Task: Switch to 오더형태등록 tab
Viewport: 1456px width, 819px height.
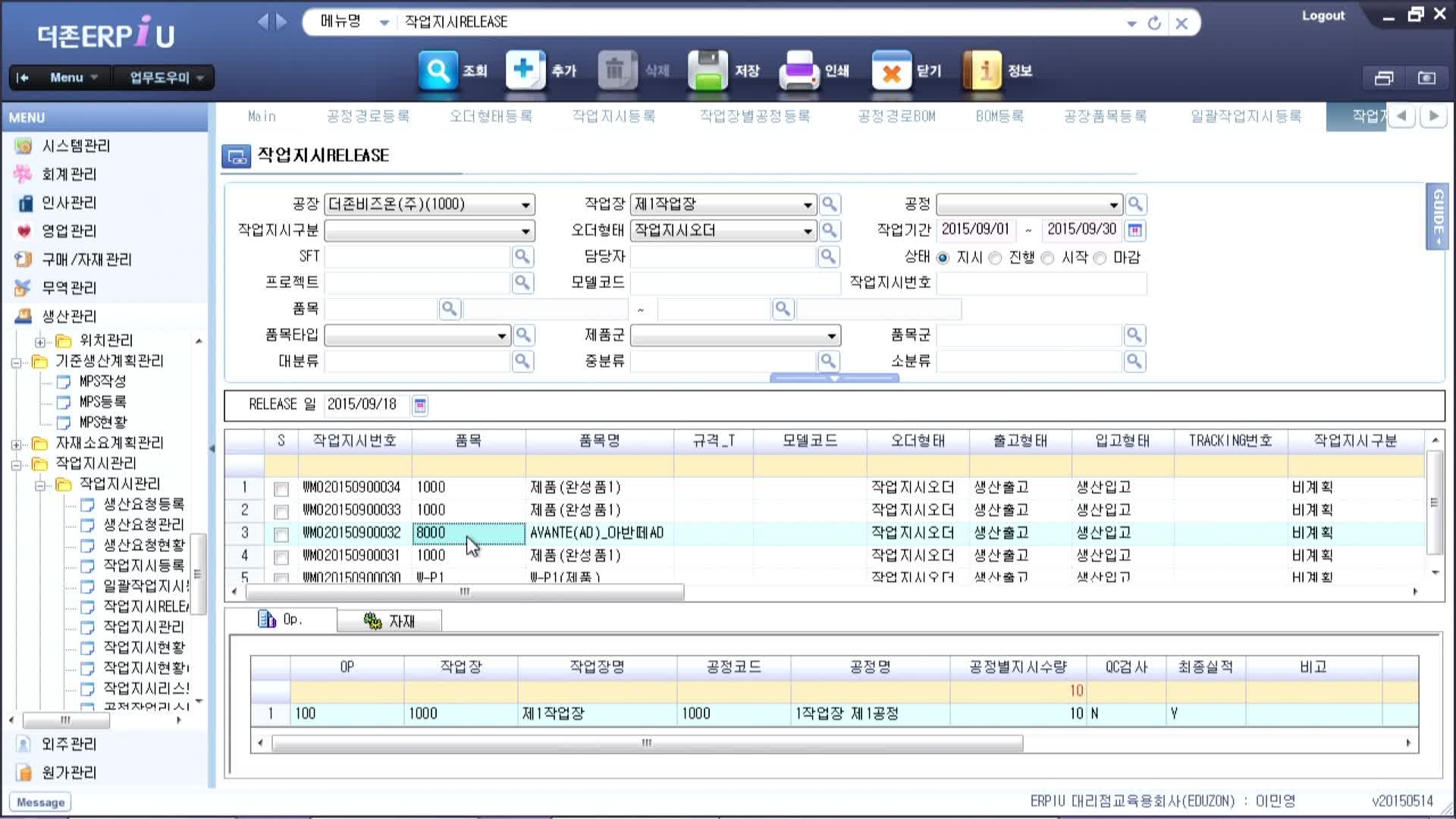Action: pyautogui.click(x=491, y=116)
